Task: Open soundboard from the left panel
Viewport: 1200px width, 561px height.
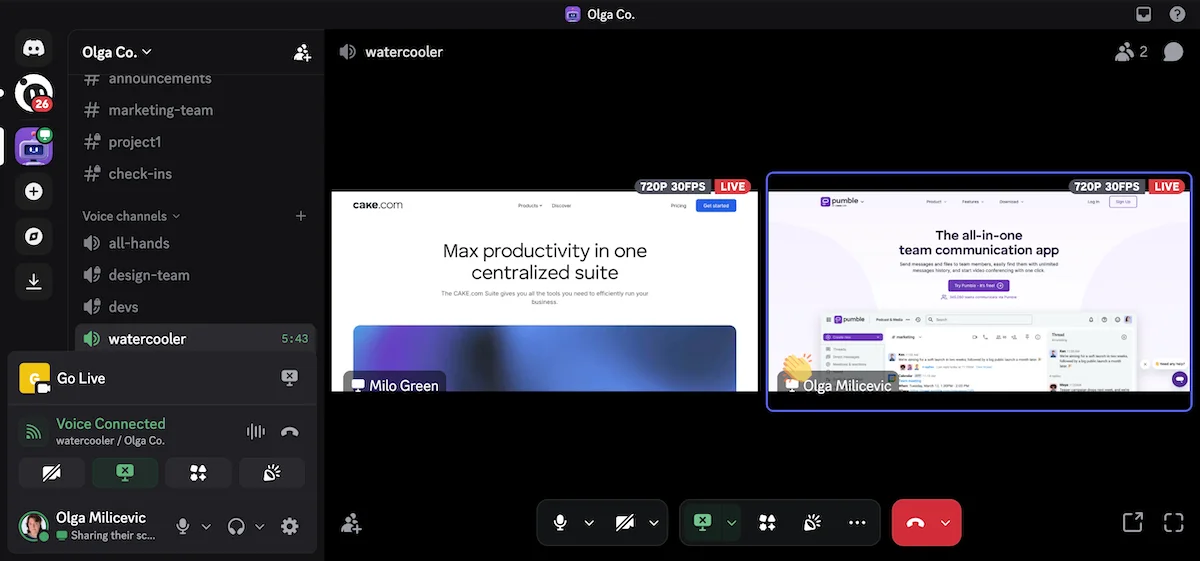Action: [x=271, y=473]
